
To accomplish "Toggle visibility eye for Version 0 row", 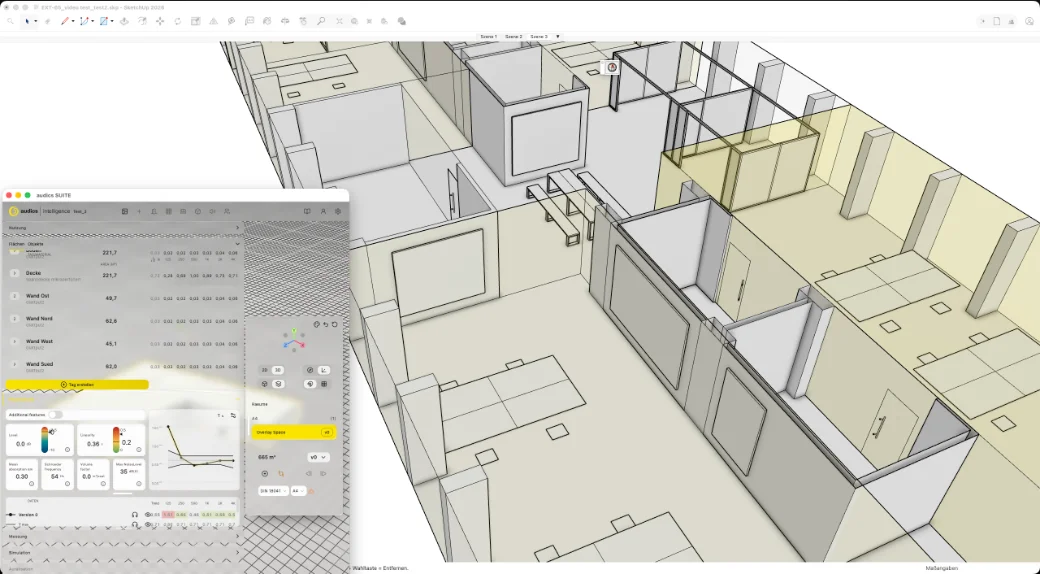I will (x=147, y=514).
